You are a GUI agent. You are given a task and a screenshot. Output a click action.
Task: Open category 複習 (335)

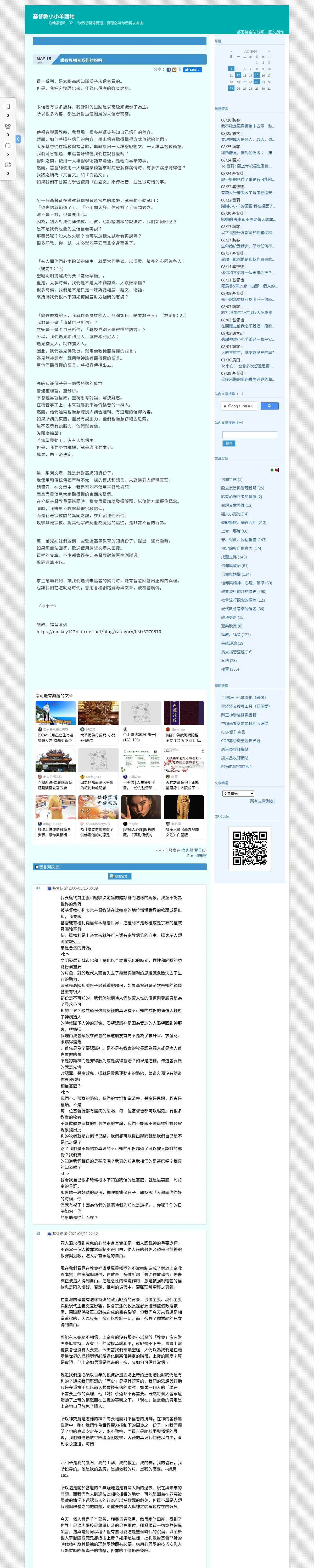click(x=230, y=669)
